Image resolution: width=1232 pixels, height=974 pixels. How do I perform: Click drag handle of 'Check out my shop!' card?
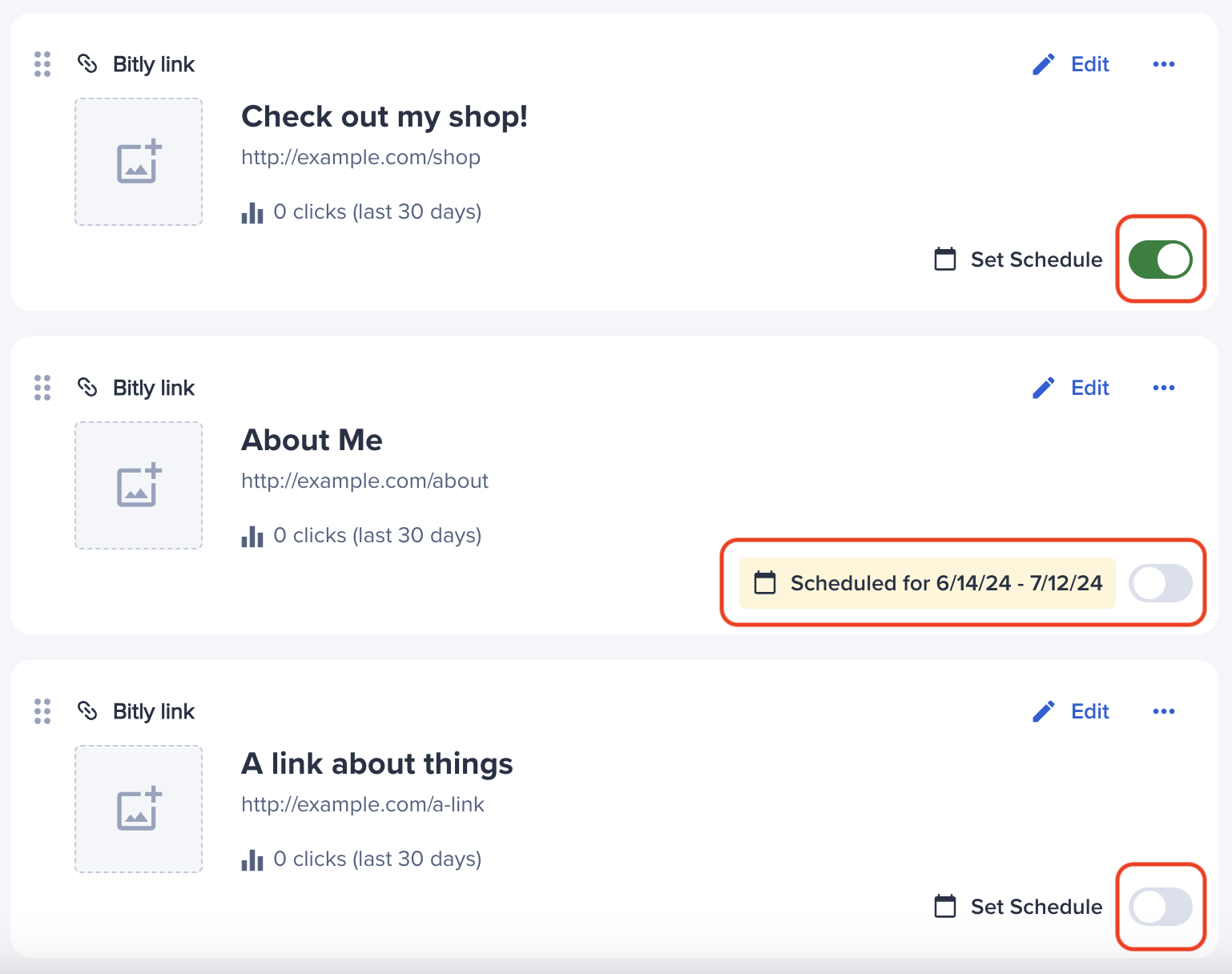pos(42,64)
